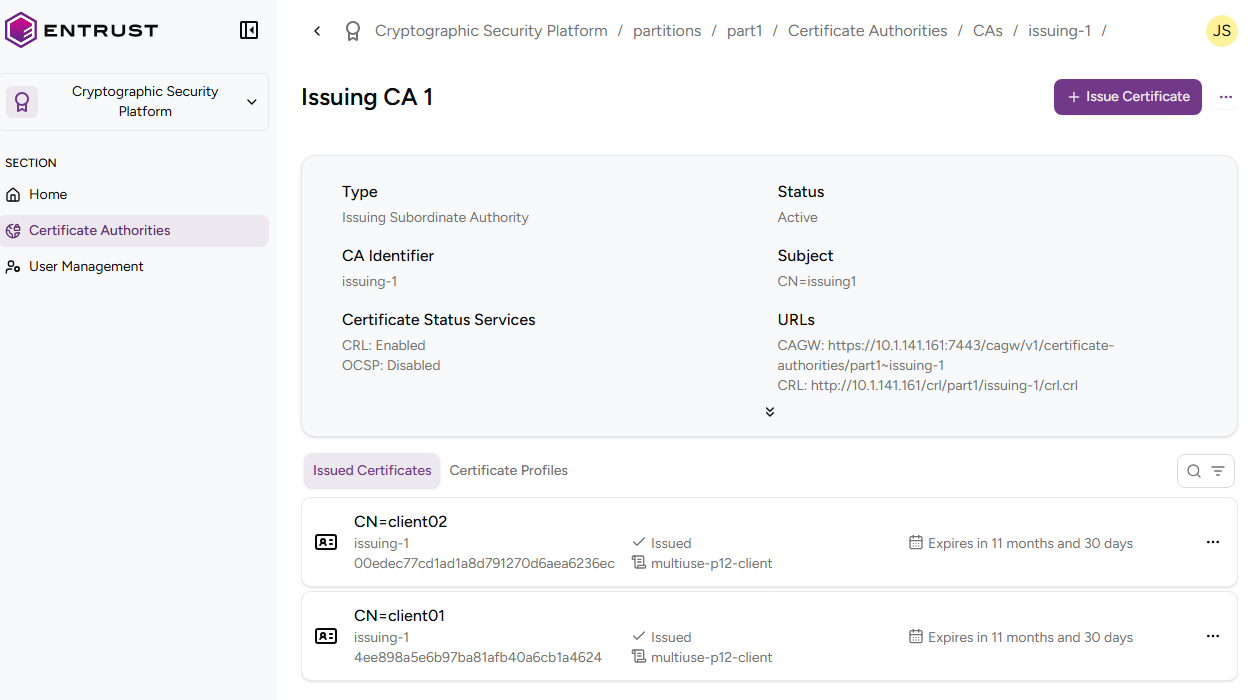Click the back arrow in the breadcrumb bar

click(x=317, y=31)
